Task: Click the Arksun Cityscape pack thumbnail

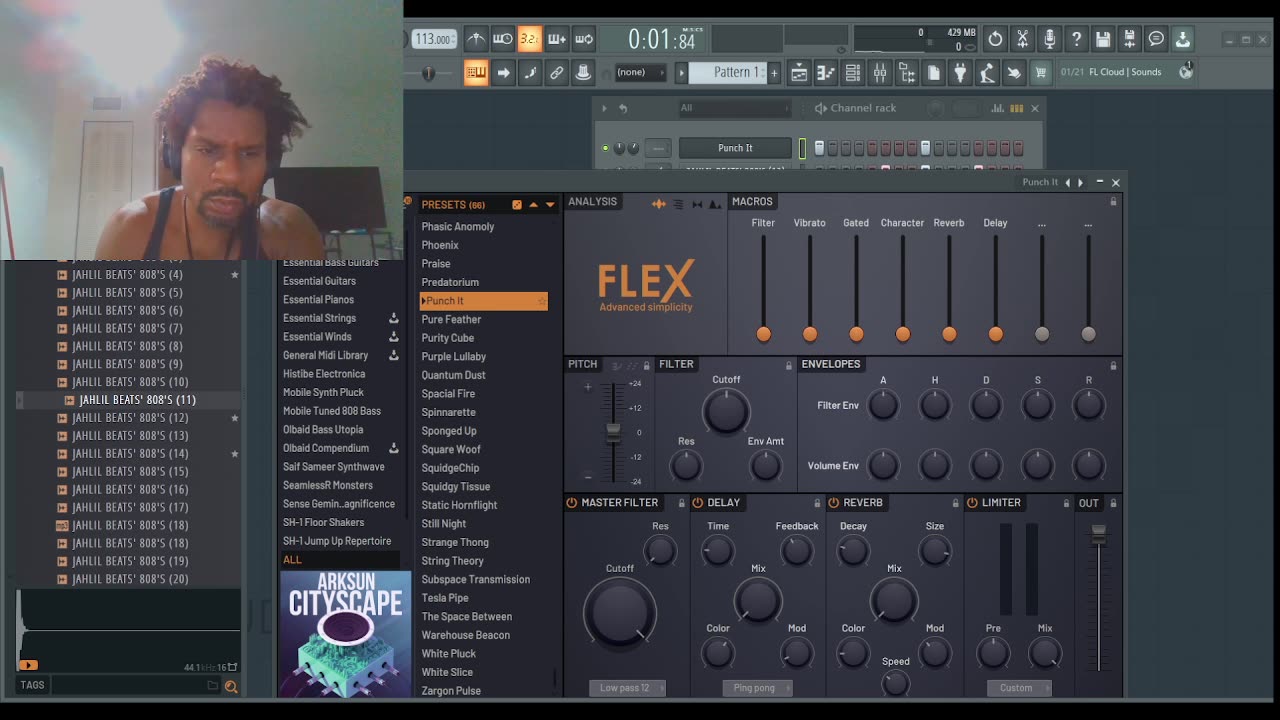Action: pos(345,634)
